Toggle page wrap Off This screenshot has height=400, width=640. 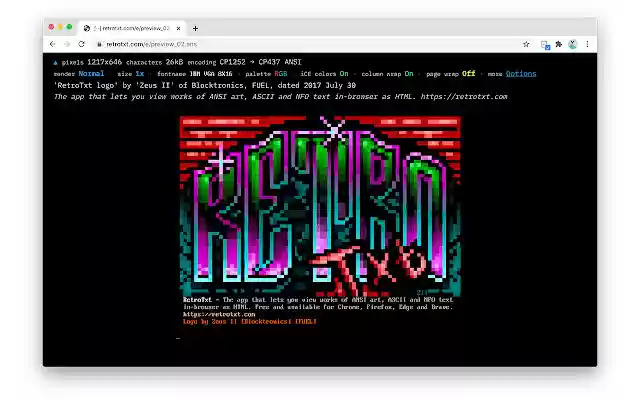[469, 73]
